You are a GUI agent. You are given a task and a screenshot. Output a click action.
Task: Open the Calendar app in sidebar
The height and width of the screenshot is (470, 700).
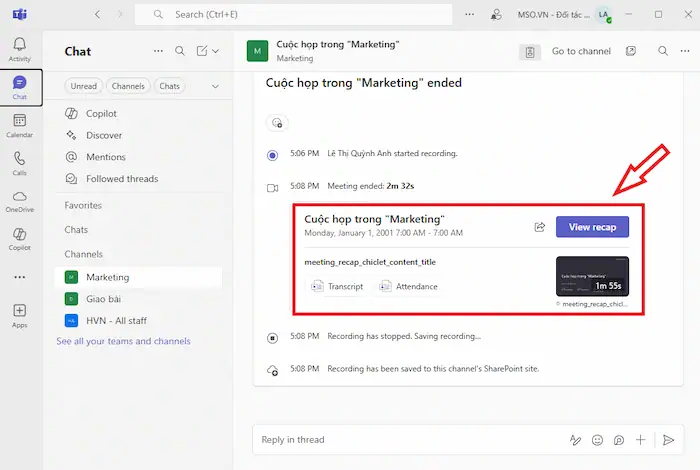20,125
